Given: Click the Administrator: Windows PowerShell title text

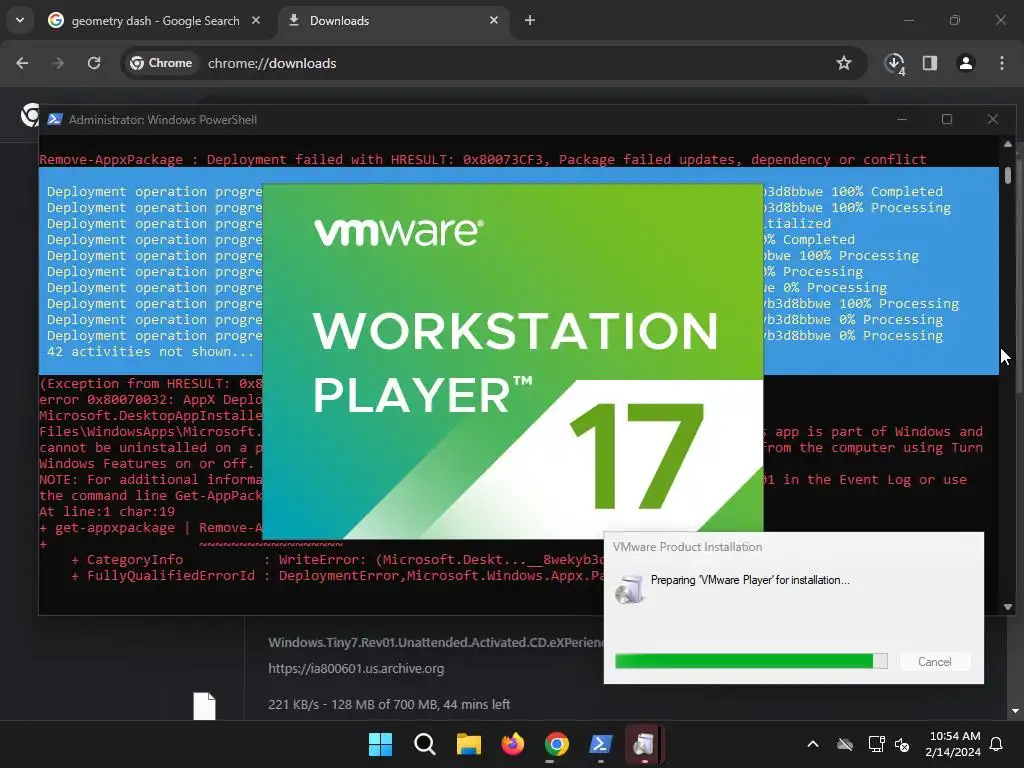Looking at the screenshot, I should [163, 120].
